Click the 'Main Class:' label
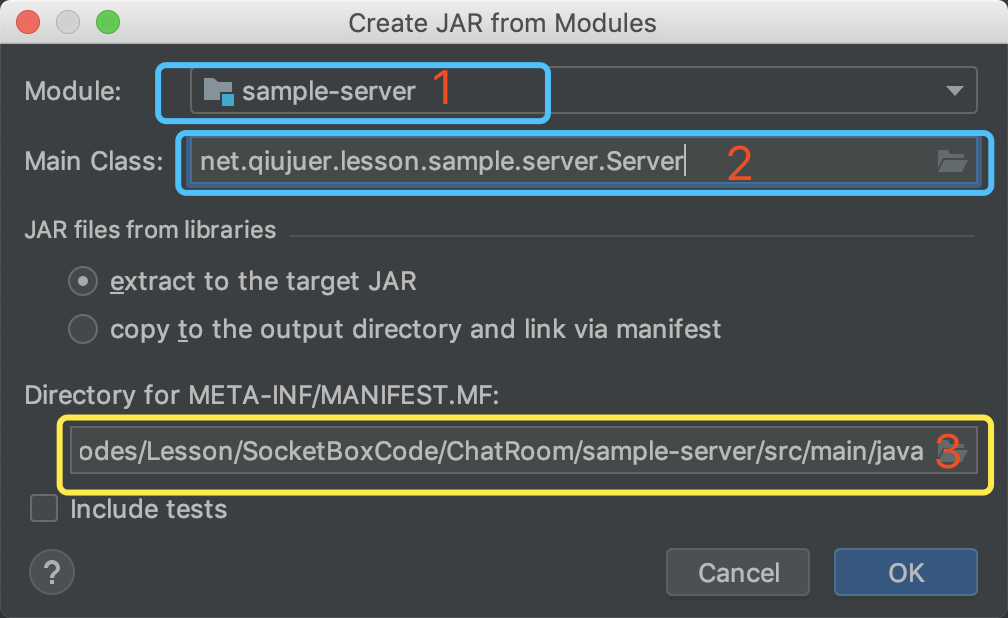The width and height of the screenshot is (1008, 618). [94, 161]
